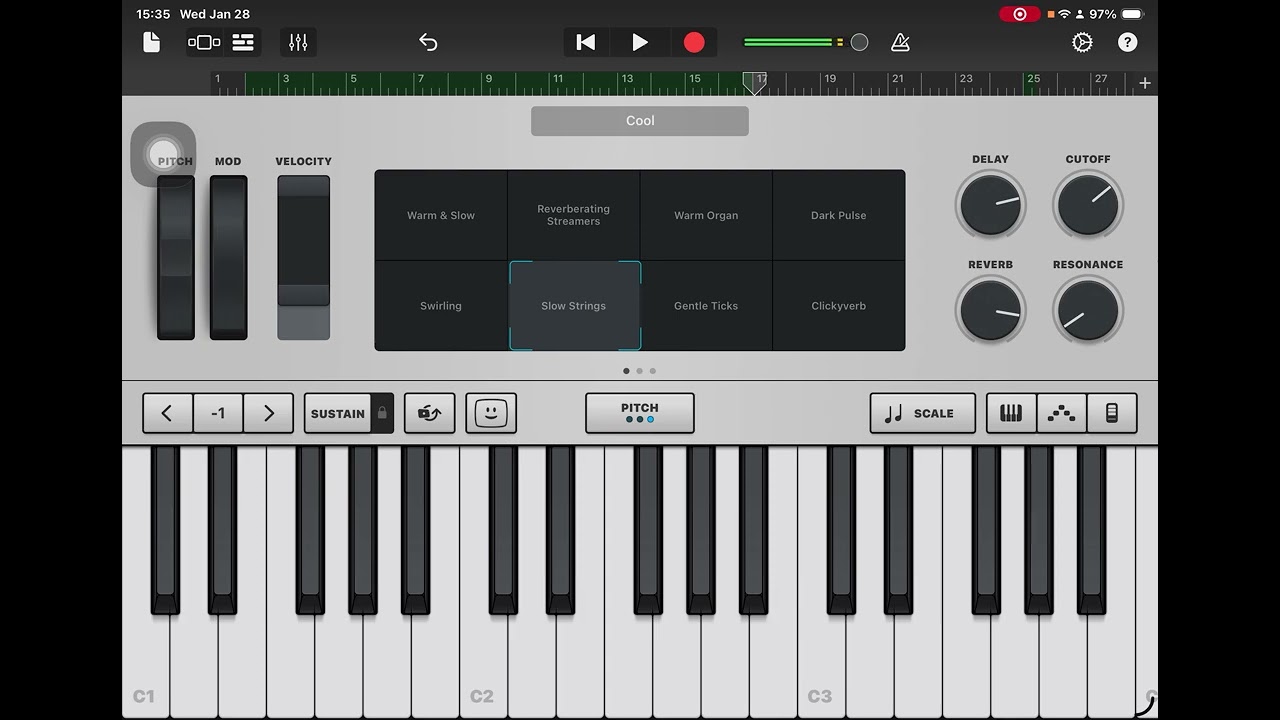Open track controls mixer icon
Screen dimensions: 1280x720
(298, 42)
